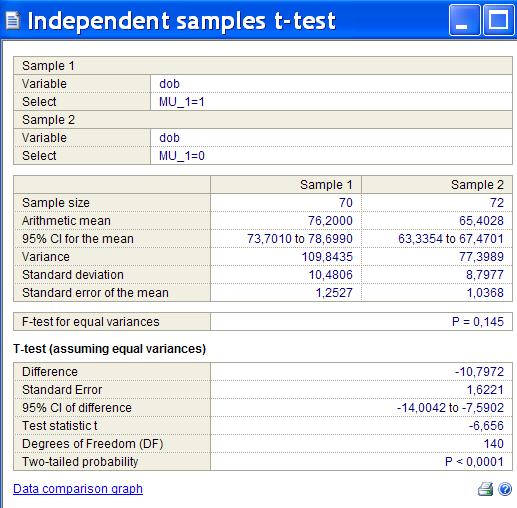Click standard error value 1,2527
Viewport: 517px width, 508px height.
tap(334, 293)
